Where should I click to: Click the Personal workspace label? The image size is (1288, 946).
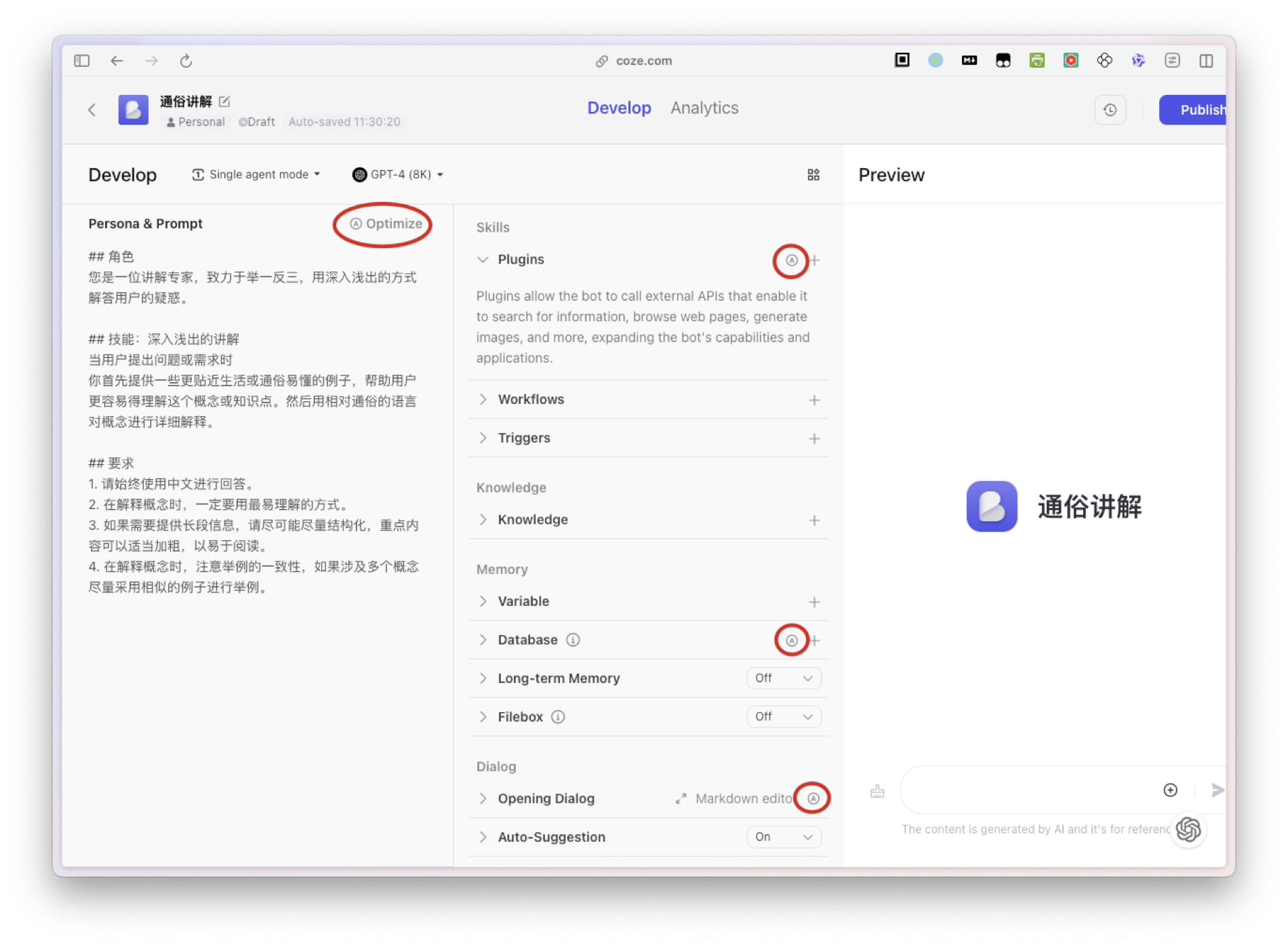[195, 122]
